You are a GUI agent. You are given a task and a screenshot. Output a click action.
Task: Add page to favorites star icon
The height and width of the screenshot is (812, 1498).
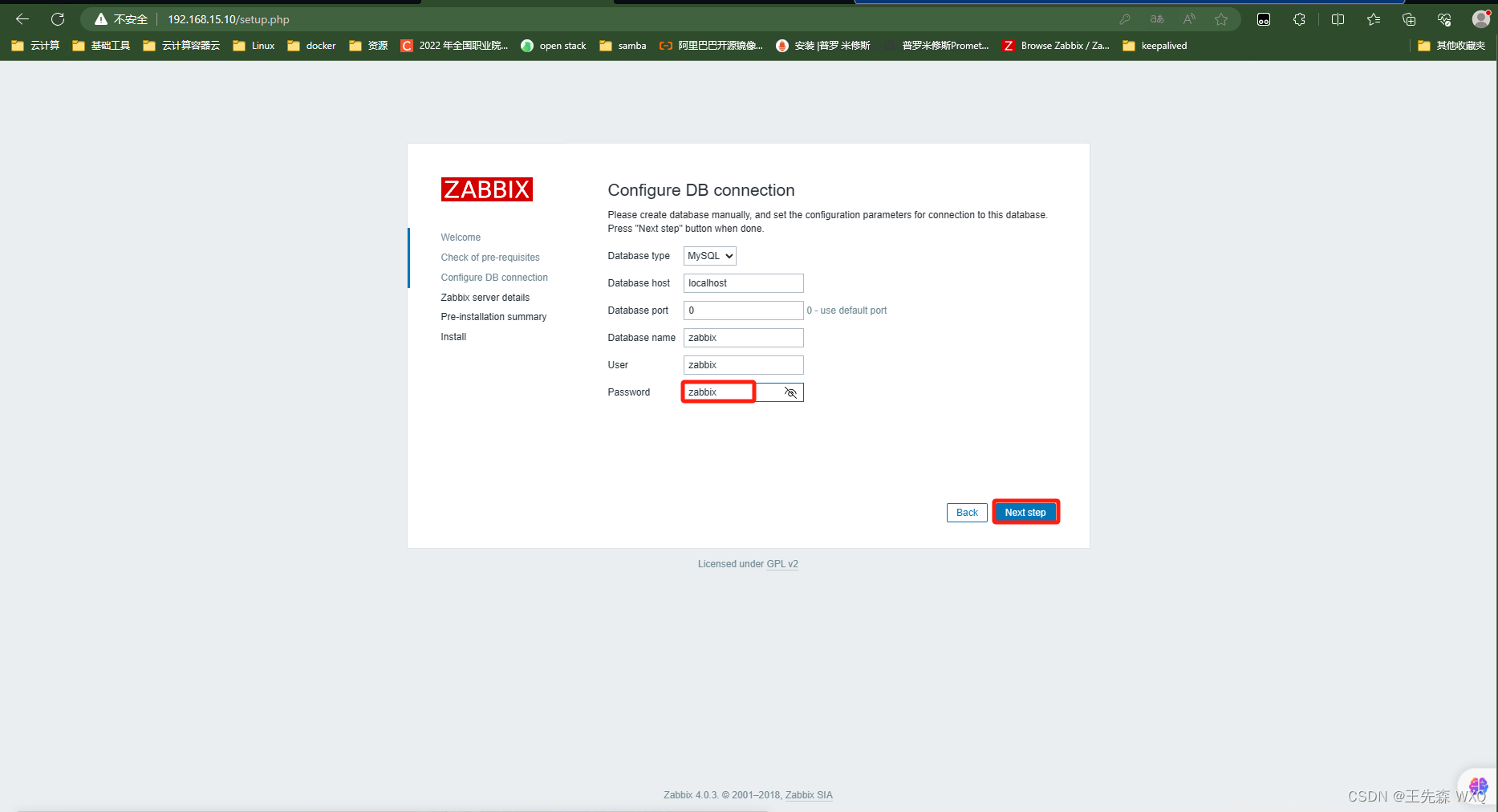coord(1221,19)
